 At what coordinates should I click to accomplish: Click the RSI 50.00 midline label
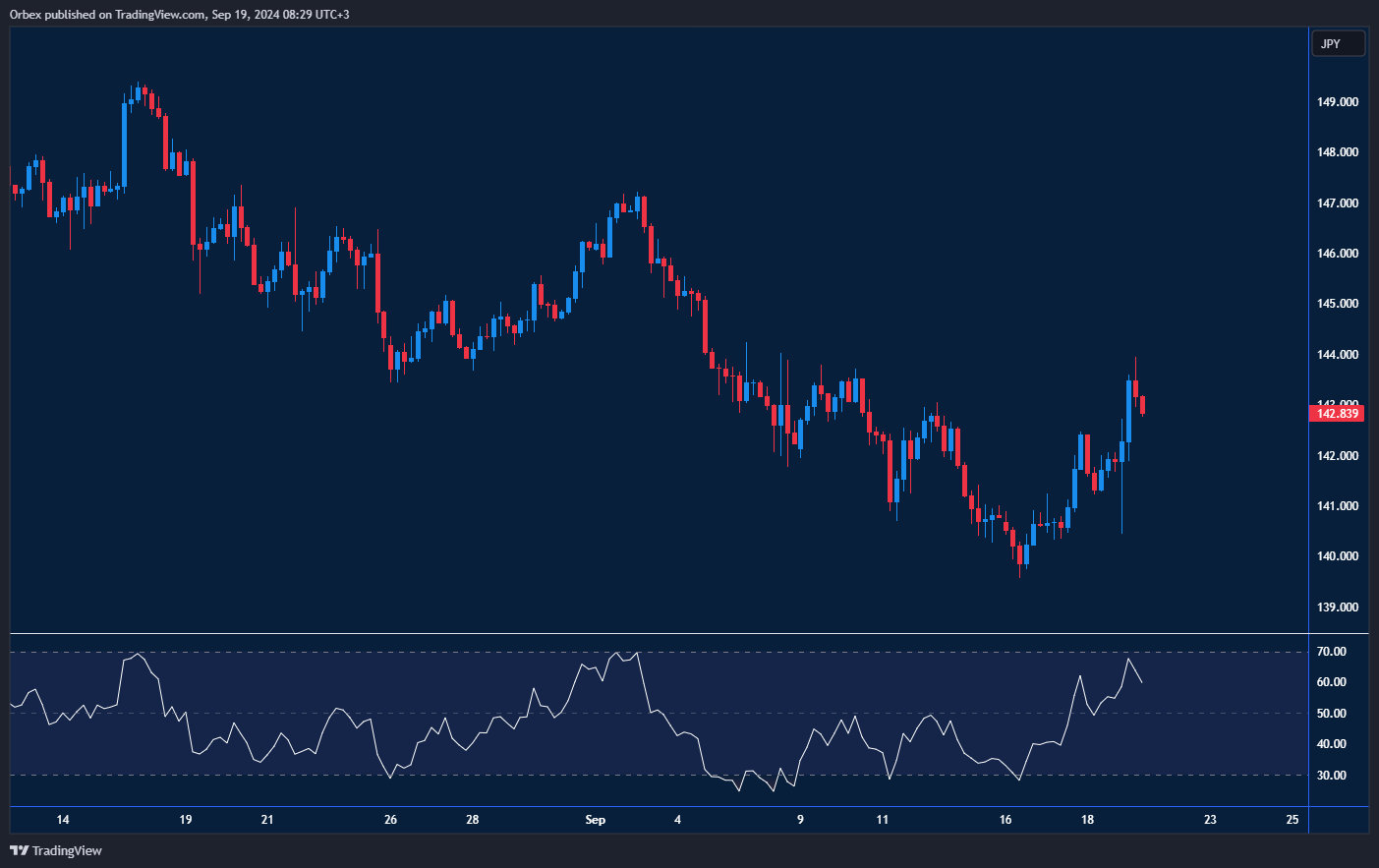click(x=1332, y=714)
